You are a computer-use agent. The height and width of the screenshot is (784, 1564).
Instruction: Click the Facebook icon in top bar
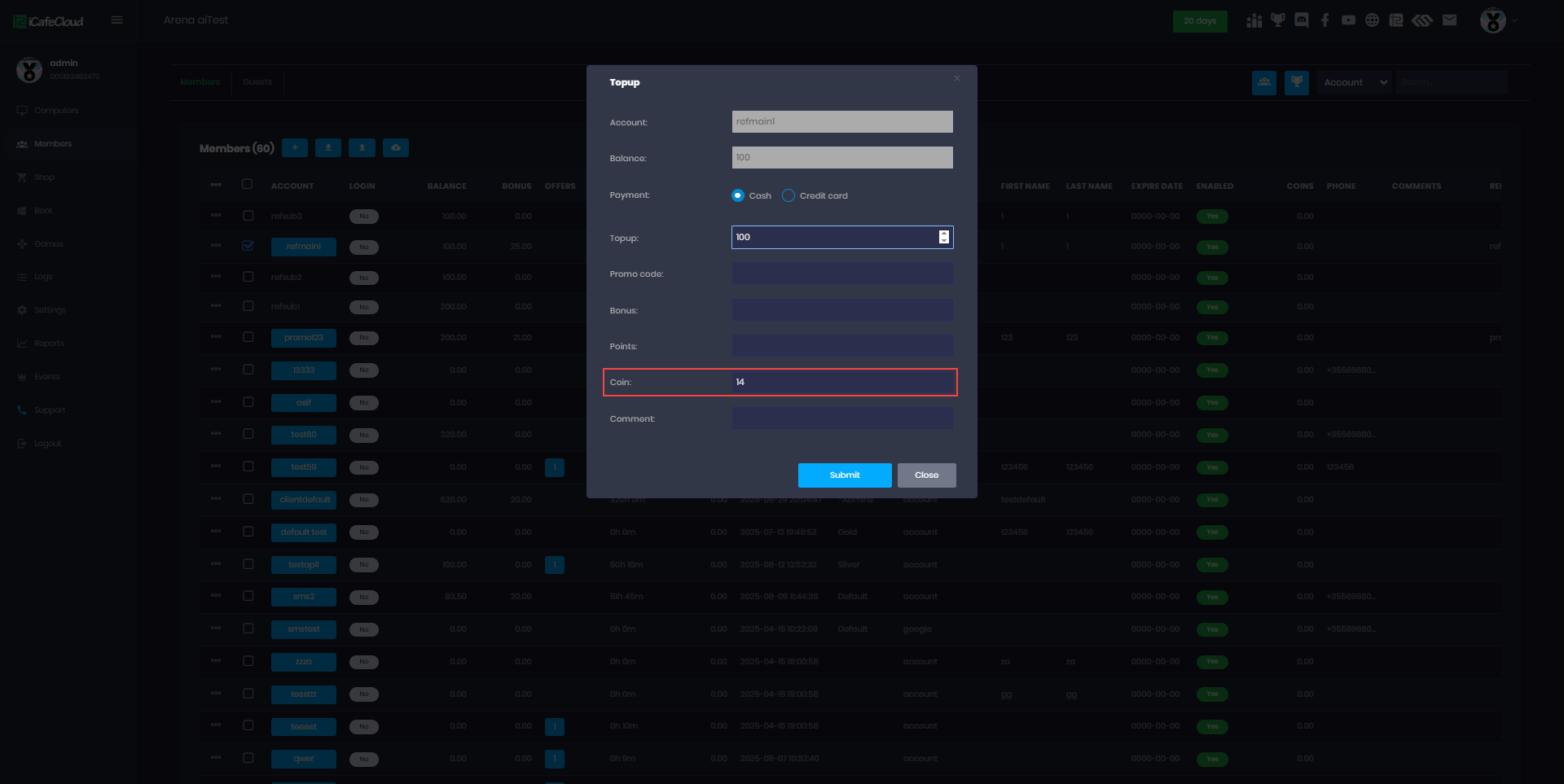tap(1325, 20)
